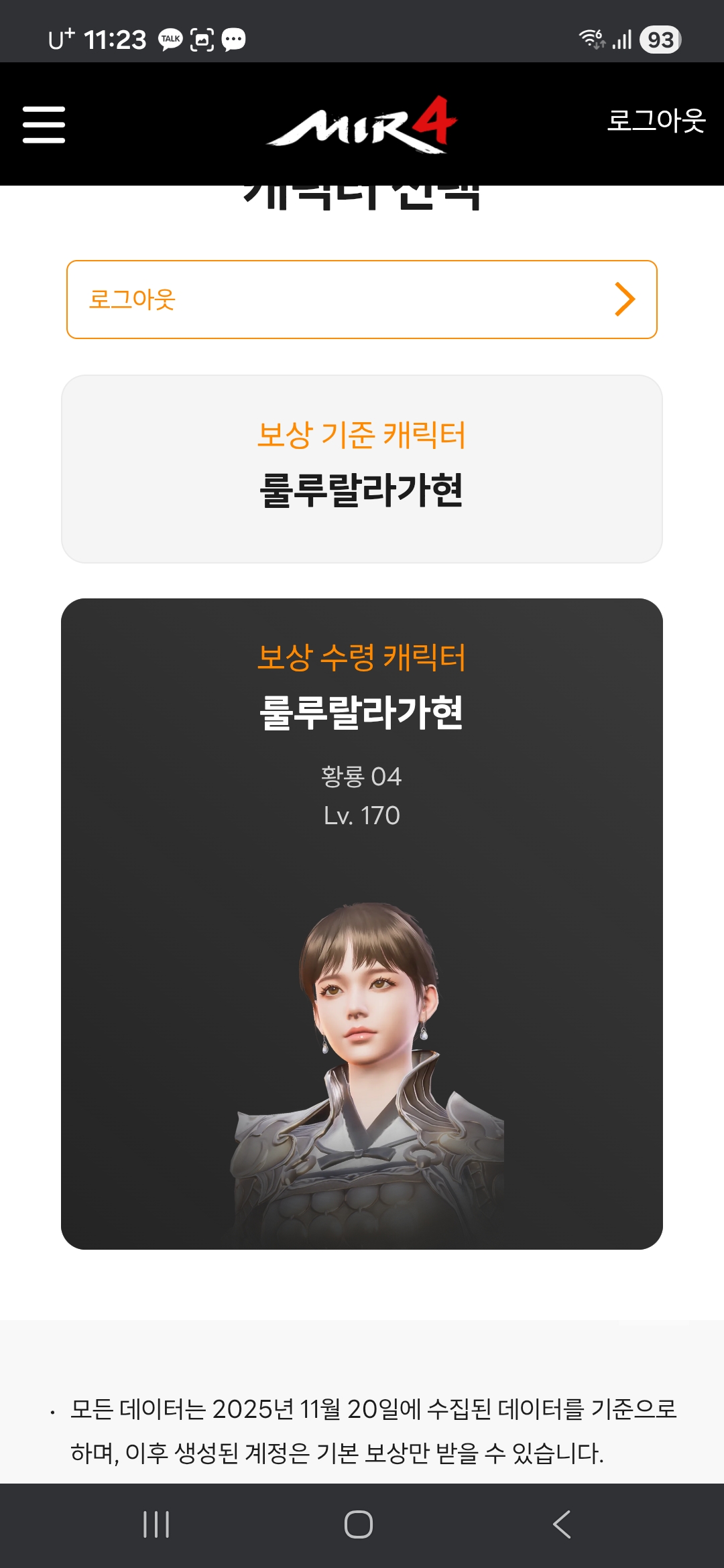Tap 룰루랄라가현 name in dark card
The height and width of the screenshot is (1568, 724).
pos(362,712)
